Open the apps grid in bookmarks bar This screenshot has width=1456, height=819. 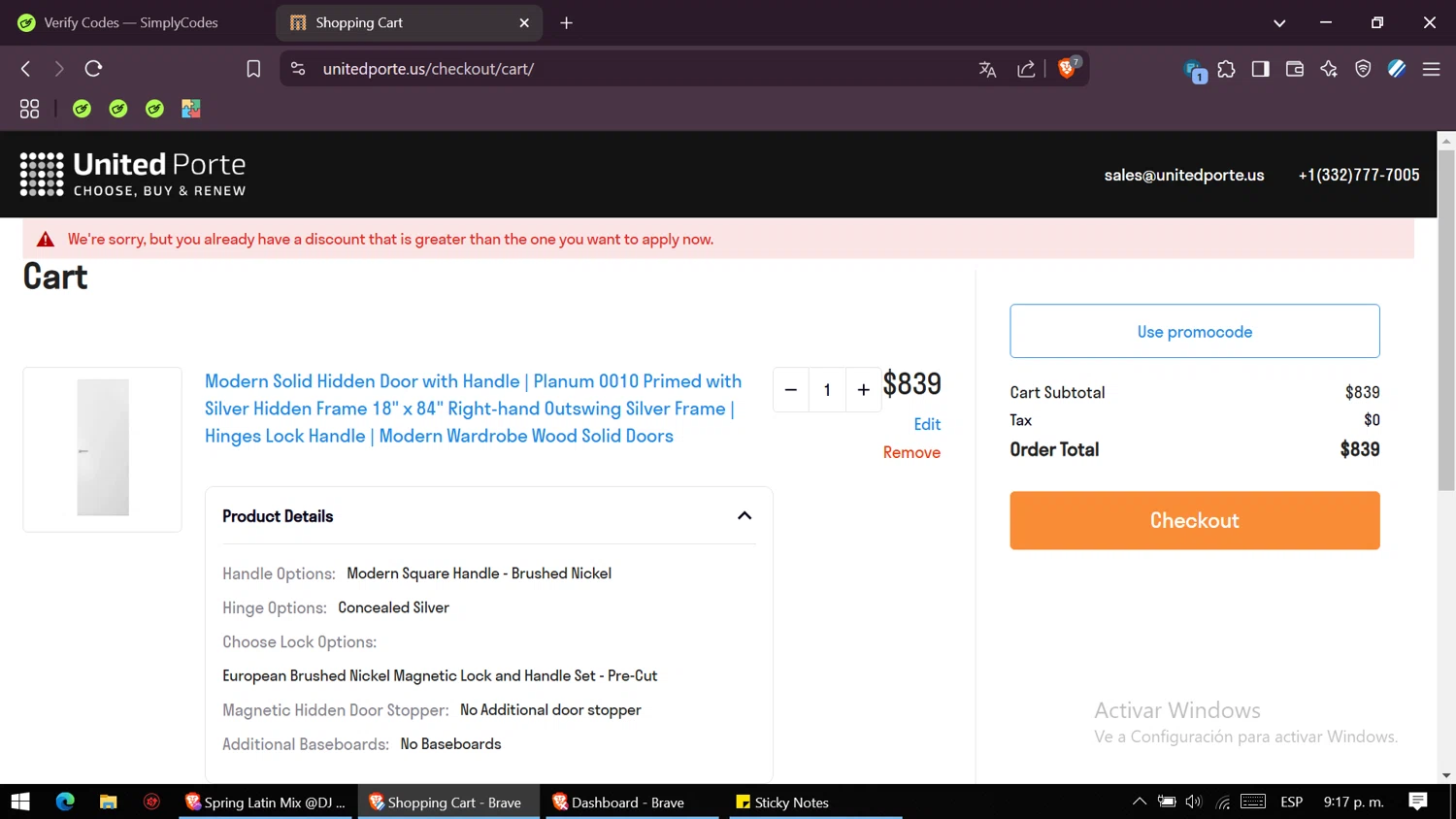(29, 109)
